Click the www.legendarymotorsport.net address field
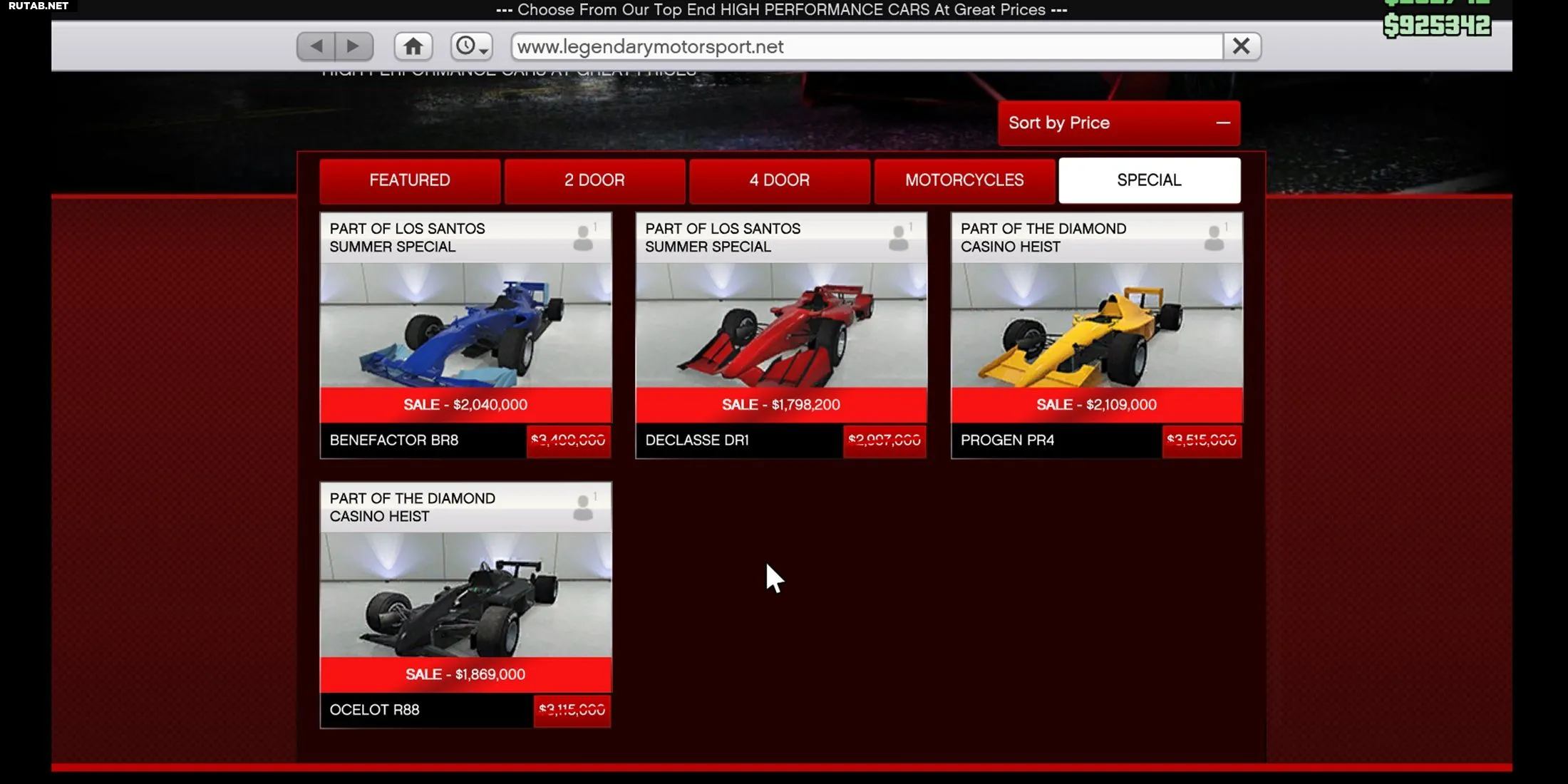Screen dimensions: 1568x784 tap(867, 46)
